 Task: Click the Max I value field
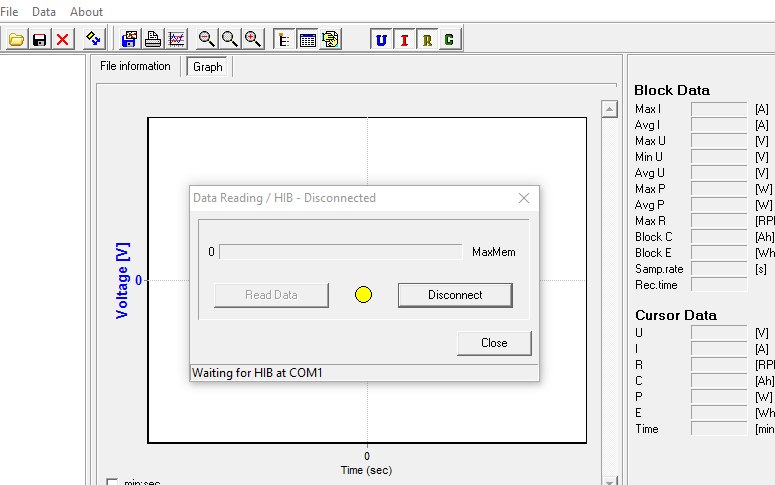point(719,109)
